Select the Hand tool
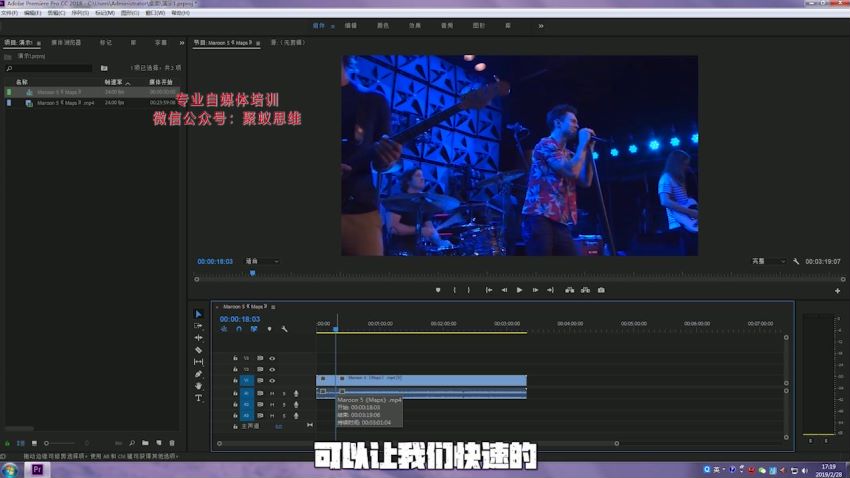This screenshot has width=850, height=478. 198,386
